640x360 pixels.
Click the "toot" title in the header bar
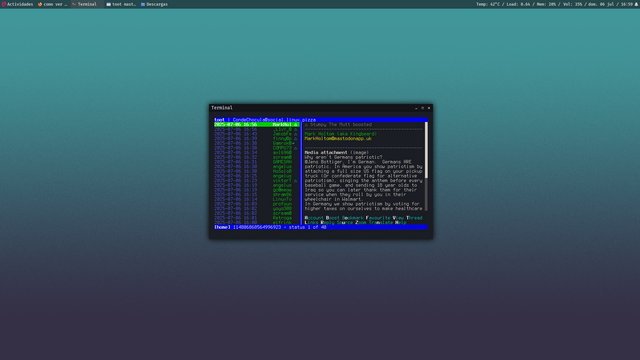tap(220, 120)
